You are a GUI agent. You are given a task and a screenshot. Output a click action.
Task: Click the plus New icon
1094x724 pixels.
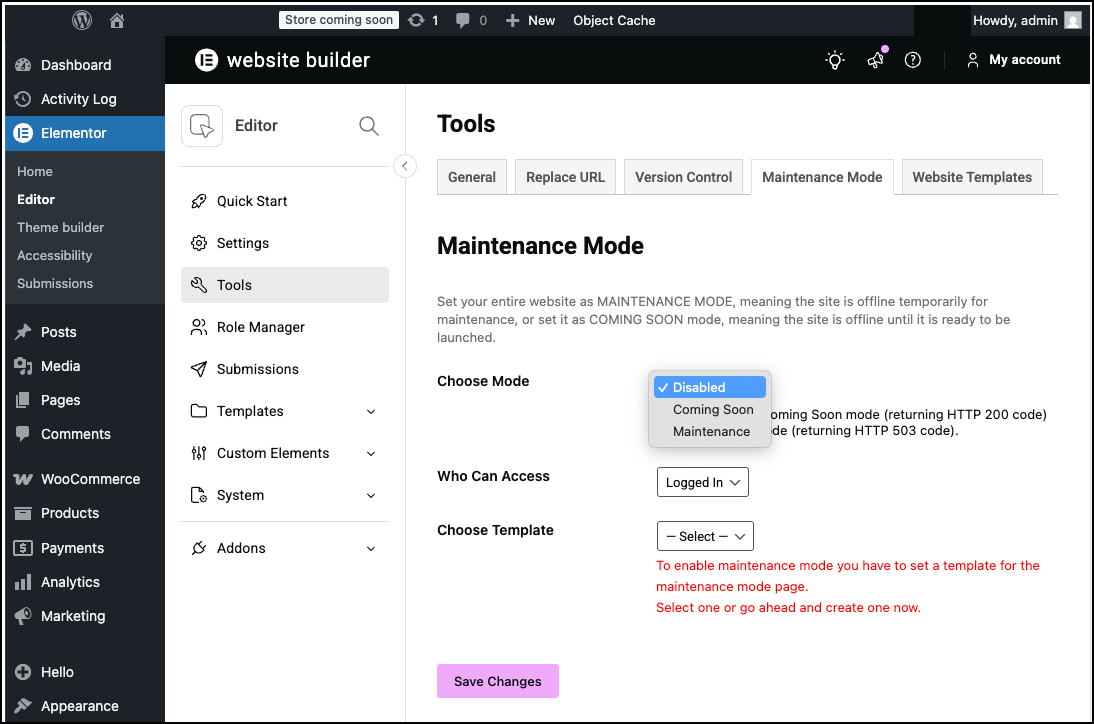pyautogui.click(x=512, y=21)
